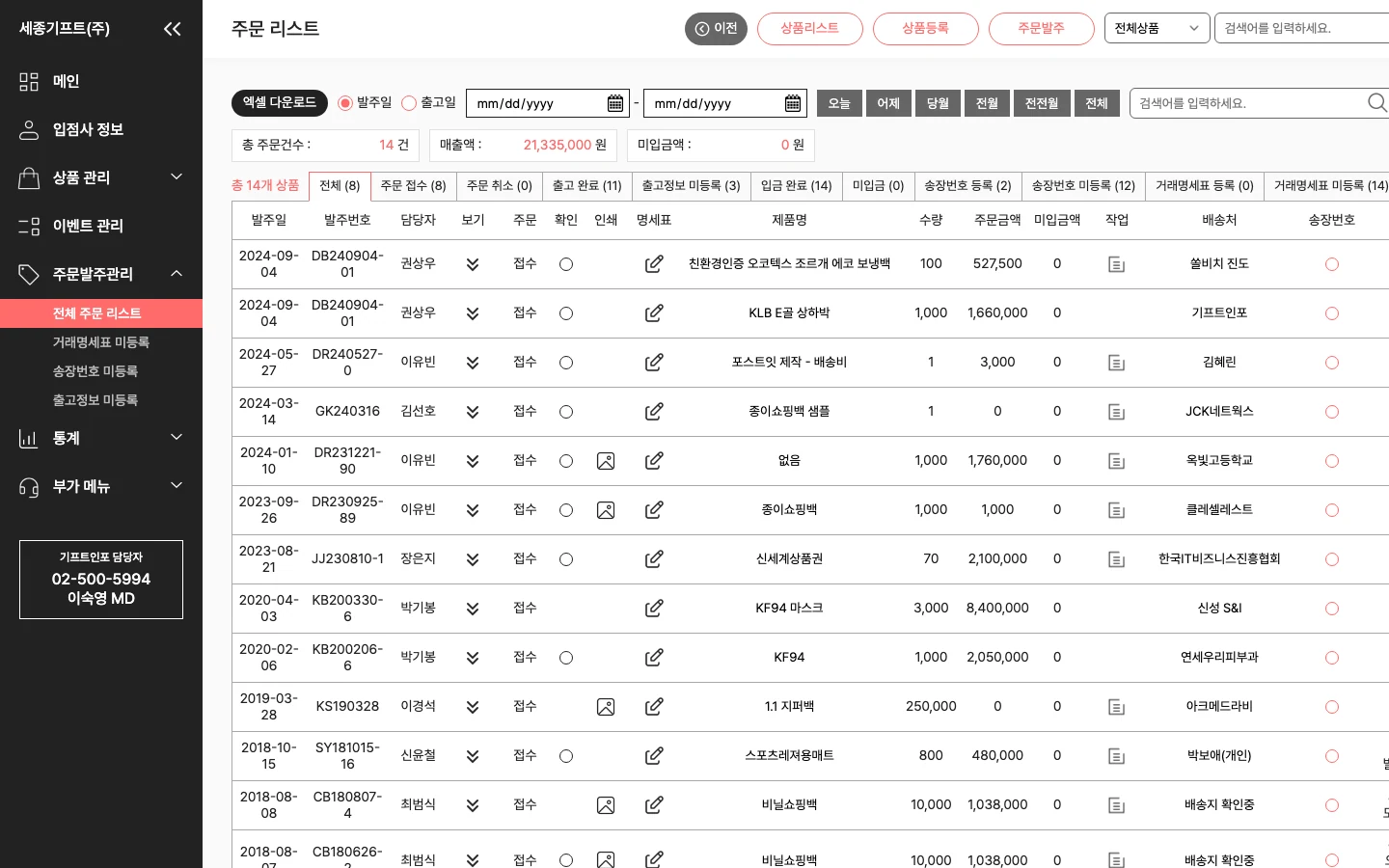Image resolution: width=1389 pixels, height=868 pixels.
Task: Open statement edit icon for 신세계상품권 row
Action: [x=654, y=559]
